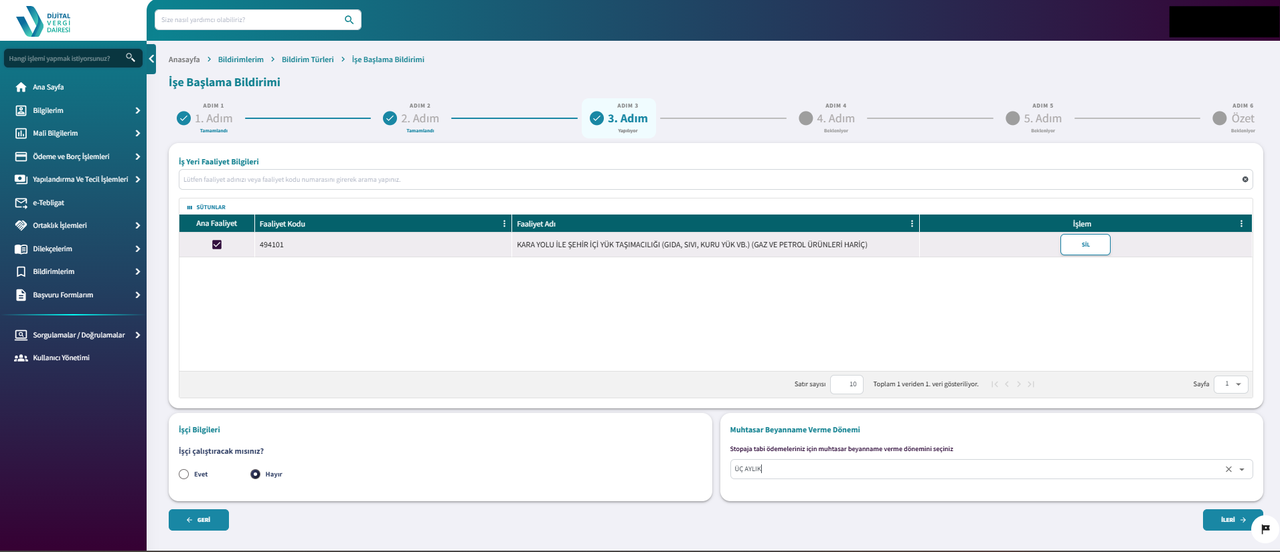
Task: Click the İLERİ next button
Action: click(x=1233, y=520)
